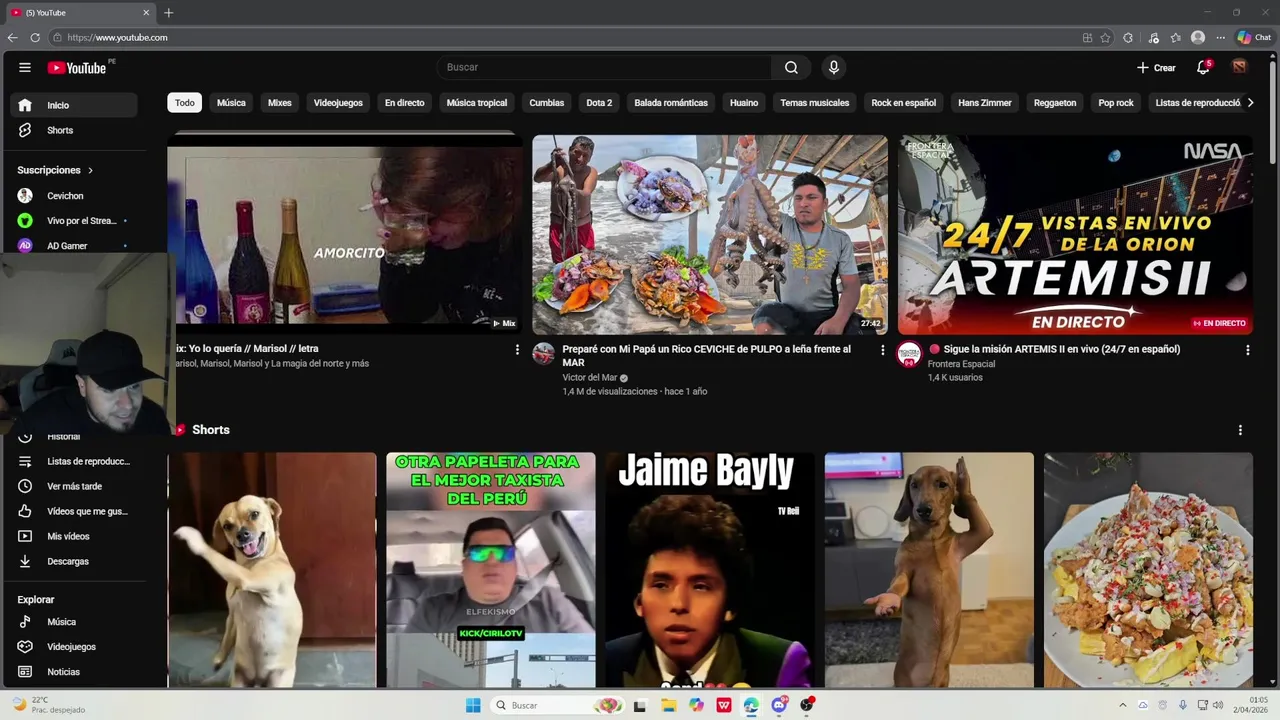This screenshot has height=720, width=1280.
Task: Click the browser address bar
Action: point(560,38)
